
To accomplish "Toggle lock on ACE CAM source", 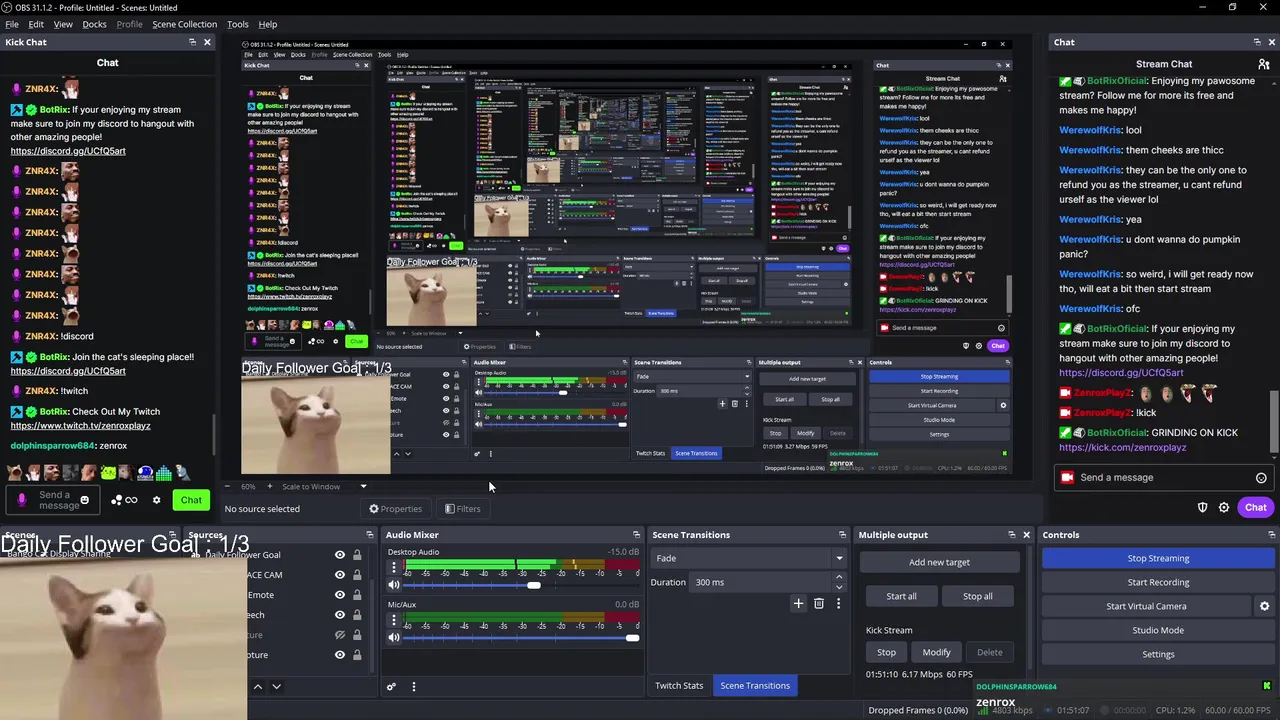I will point(356,575).
